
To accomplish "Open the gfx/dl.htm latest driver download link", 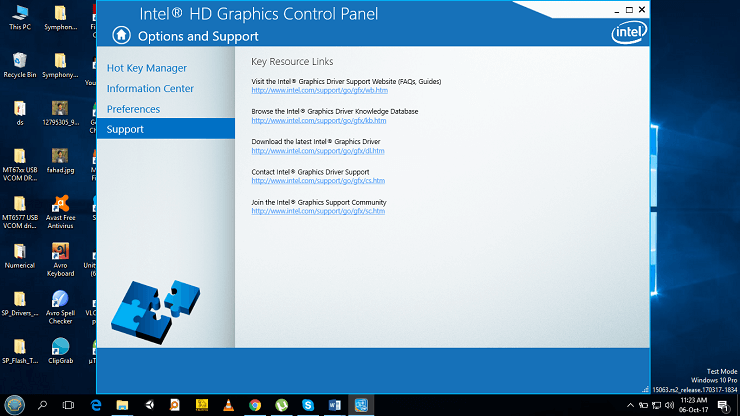I will click(318, 151).
